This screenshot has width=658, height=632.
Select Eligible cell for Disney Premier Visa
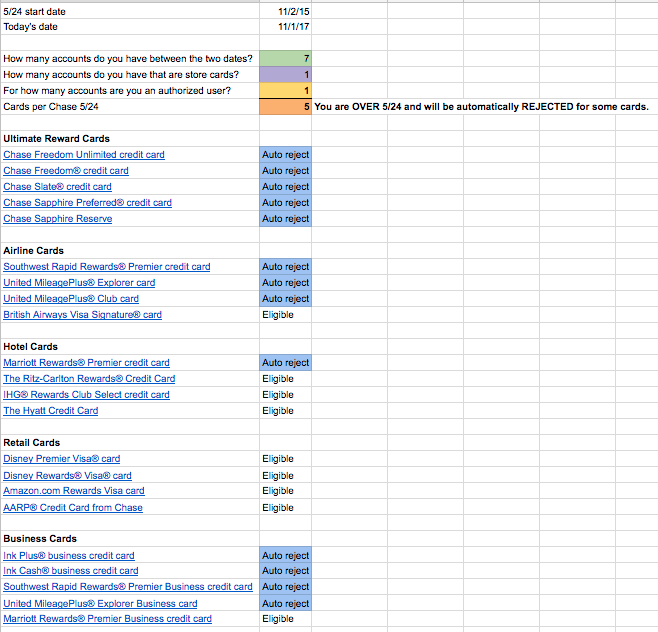pyautogui.click(x=285, y=459)
